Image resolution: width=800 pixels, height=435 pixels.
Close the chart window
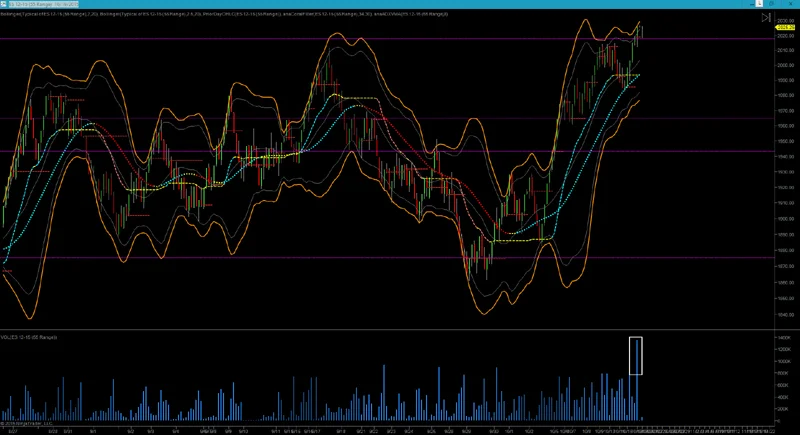[x=790, y=4]
